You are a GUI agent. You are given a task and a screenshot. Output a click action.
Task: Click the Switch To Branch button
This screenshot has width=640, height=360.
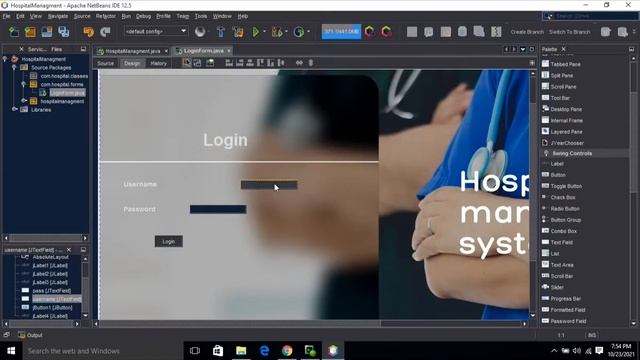pos(569,32)
